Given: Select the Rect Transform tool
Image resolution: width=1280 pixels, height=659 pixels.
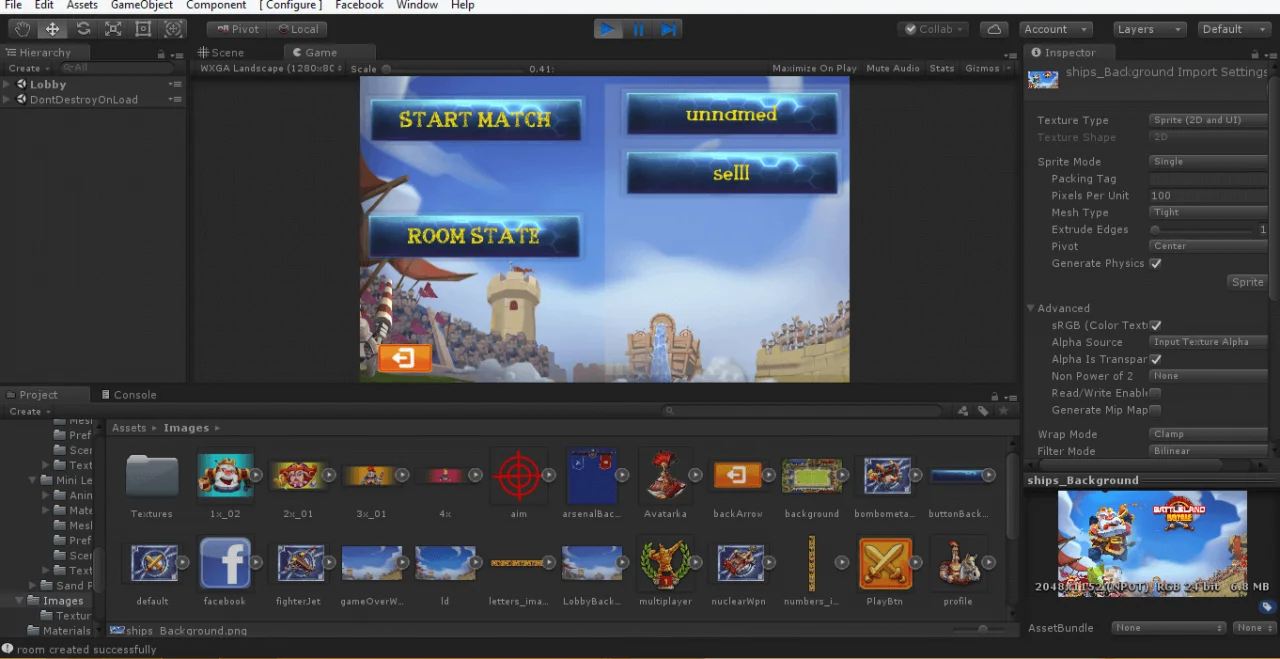Looking at the screenshot, I should click(x=143, y=29).
